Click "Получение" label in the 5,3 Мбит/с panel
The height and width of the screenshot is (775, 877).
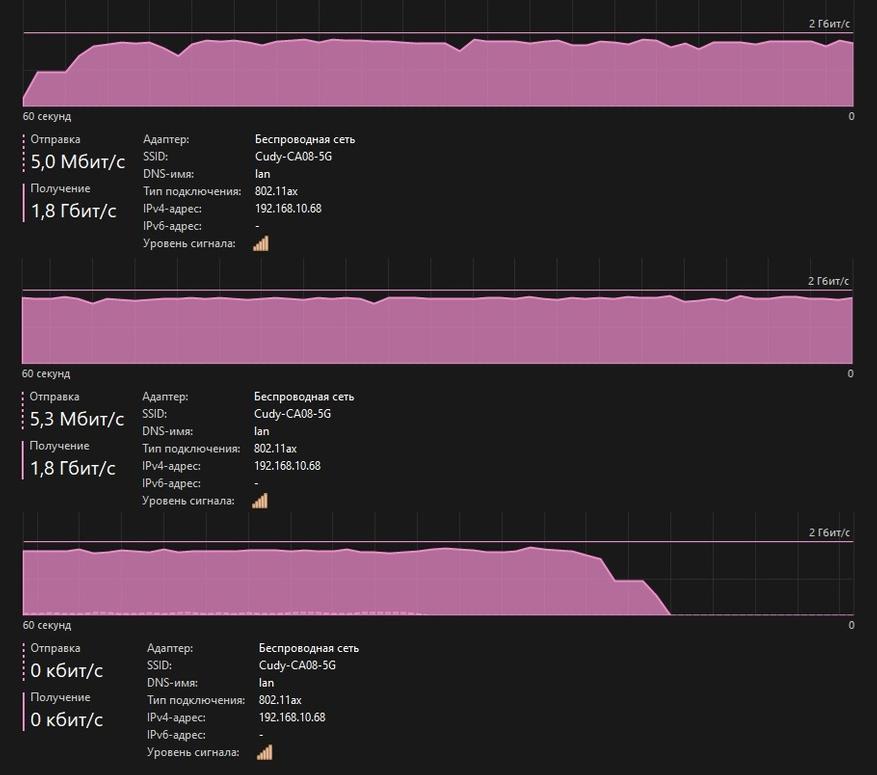tap(59, 446)
